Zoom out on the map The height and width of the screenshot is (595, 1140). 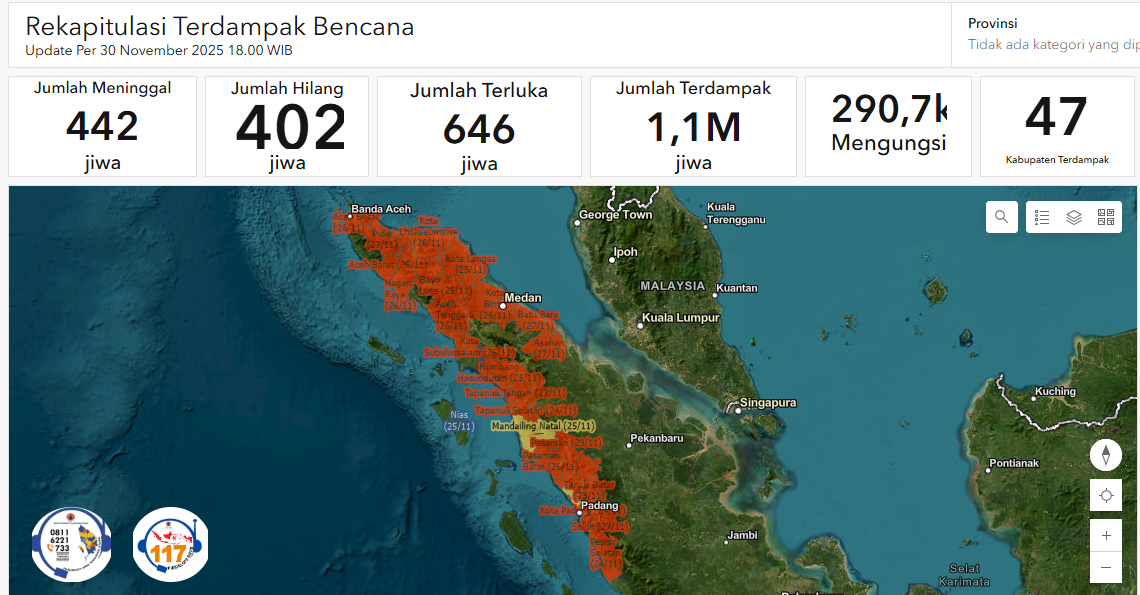point(1105,567)
